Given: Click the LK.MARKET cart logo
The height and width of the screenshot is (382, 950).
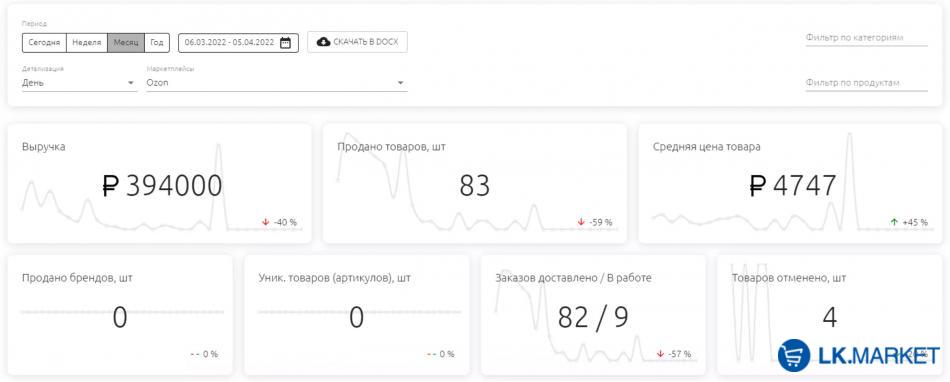Looking at the screenshot, I should 794,355.
